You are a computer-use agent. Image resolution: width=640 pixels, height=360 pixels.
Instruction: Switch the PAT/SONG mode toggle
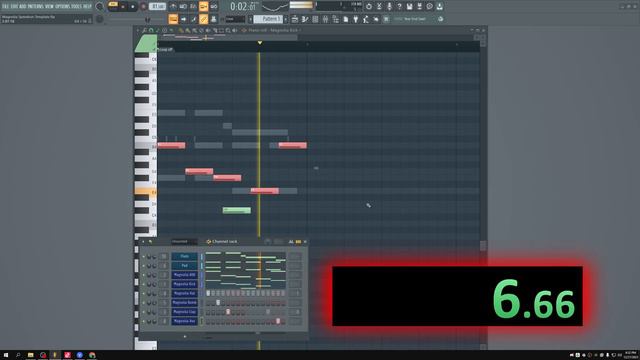(113, 5)
